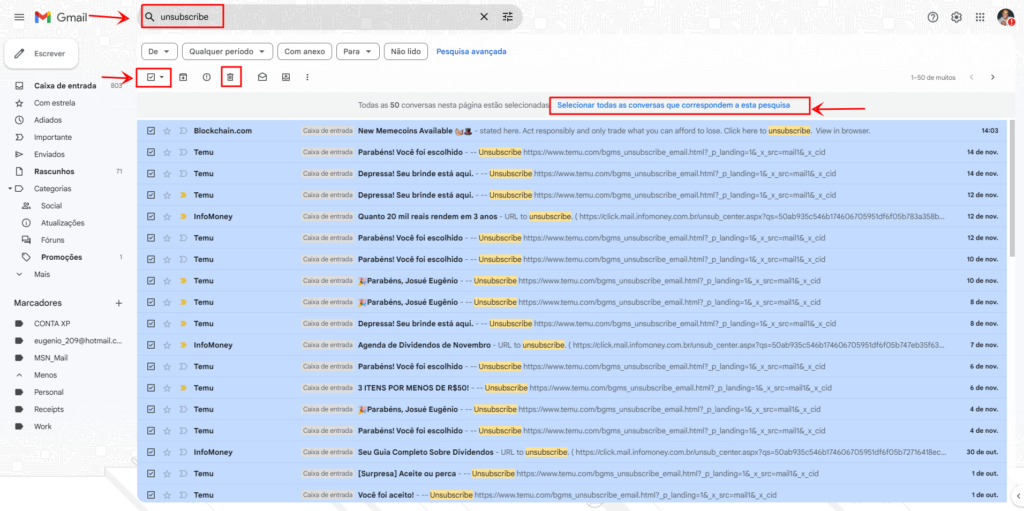Viewport: 1024px width, 511px height.
Task: Click the Escrever compose button
Action: click(42, 54)
